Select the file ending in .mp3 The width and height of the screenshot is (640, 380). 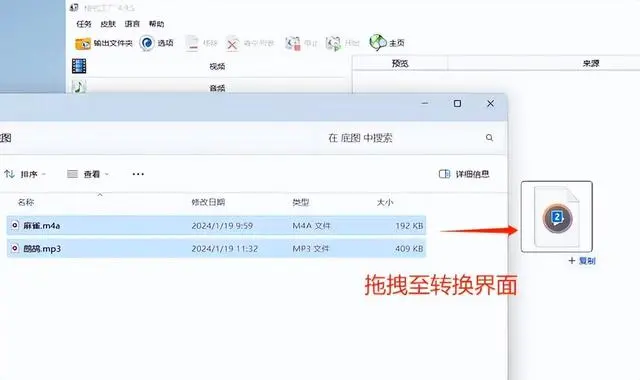pyautogui.click(x=216, y=248)
